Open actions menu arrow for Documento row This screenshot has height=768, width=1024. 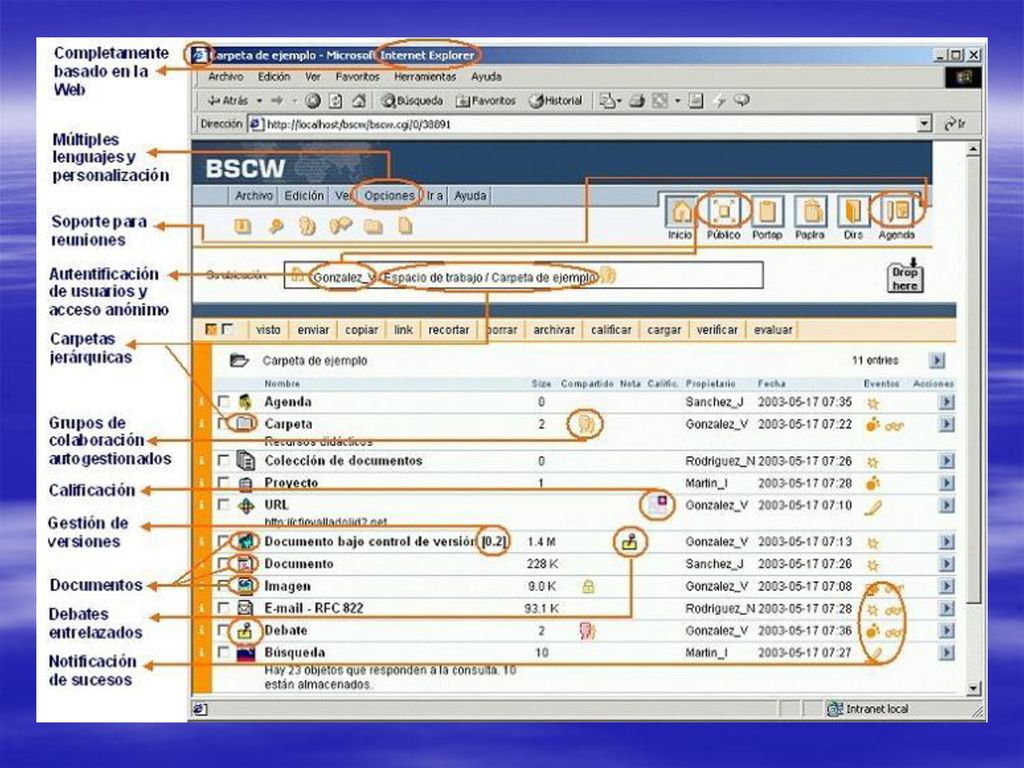pos(946,564)
